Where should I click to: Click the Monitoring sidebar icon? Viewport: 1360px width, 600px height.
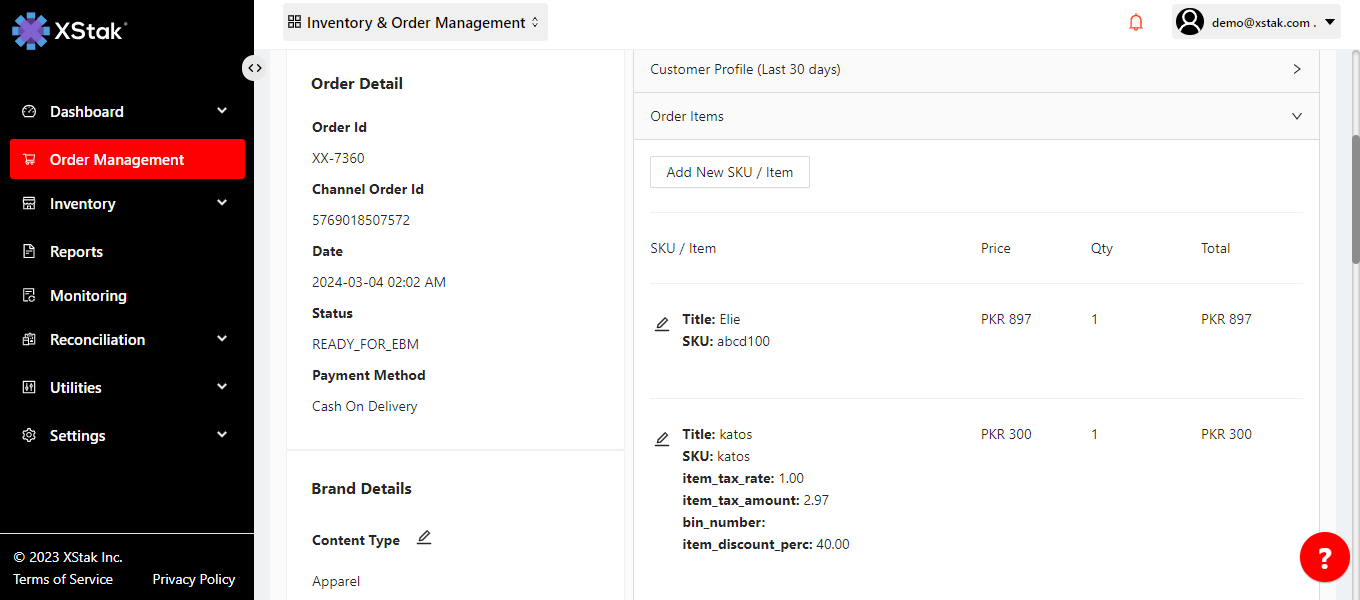click(x=29, y=296)
